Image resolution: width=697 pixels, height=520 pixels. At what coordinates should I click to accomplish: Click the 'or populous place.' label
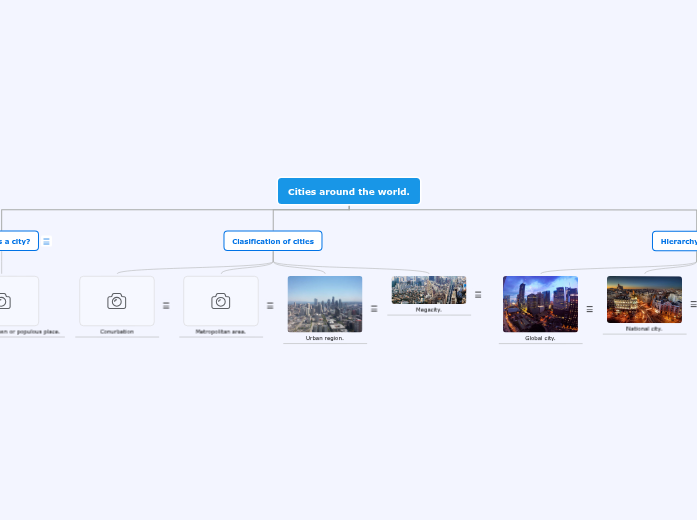[35, 332]
